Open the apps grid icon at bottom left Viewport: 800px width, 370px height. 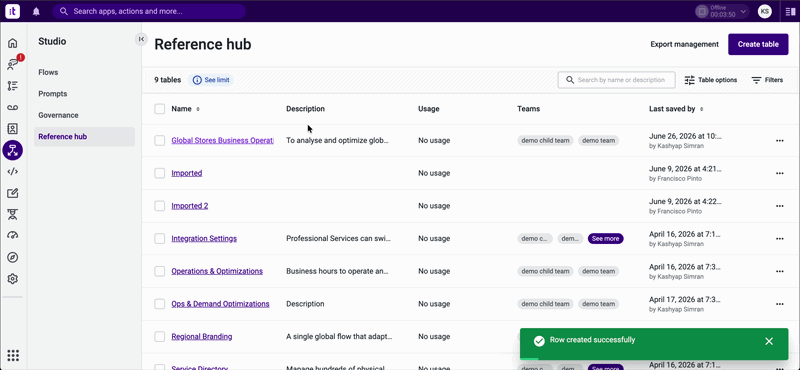(x=13, y=355)
